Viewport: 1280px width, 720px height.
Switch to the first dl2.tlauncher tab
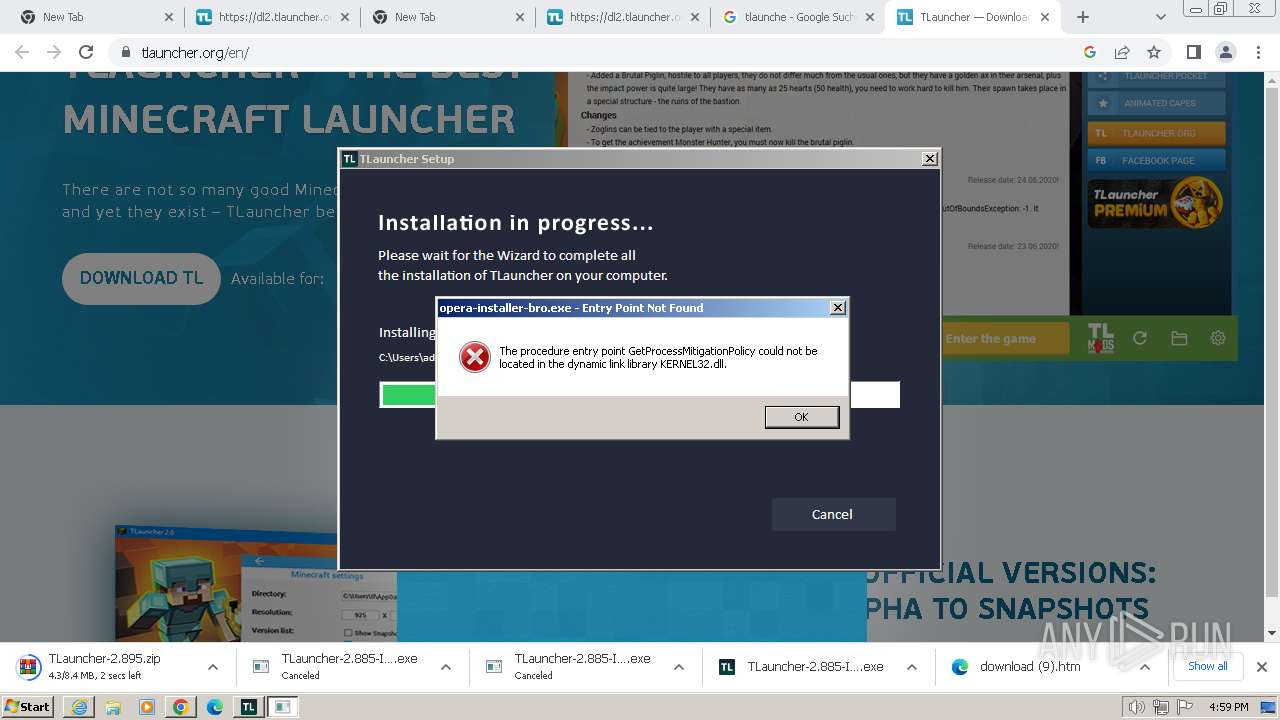pyautogui.click(x=271, y=17)
